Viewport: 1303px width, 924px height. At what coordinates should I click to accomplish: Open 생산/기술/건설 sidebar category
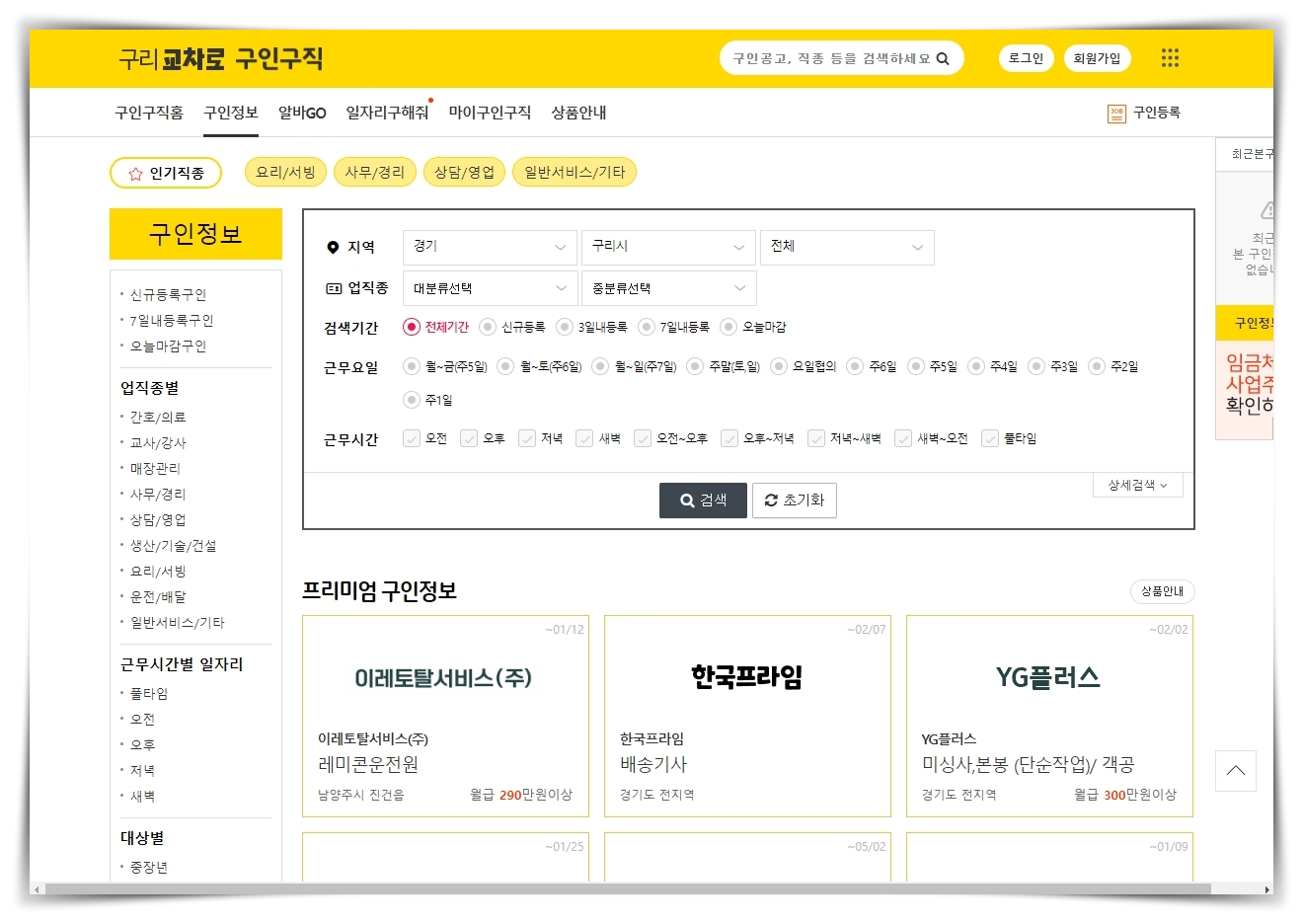coord(173,546)
